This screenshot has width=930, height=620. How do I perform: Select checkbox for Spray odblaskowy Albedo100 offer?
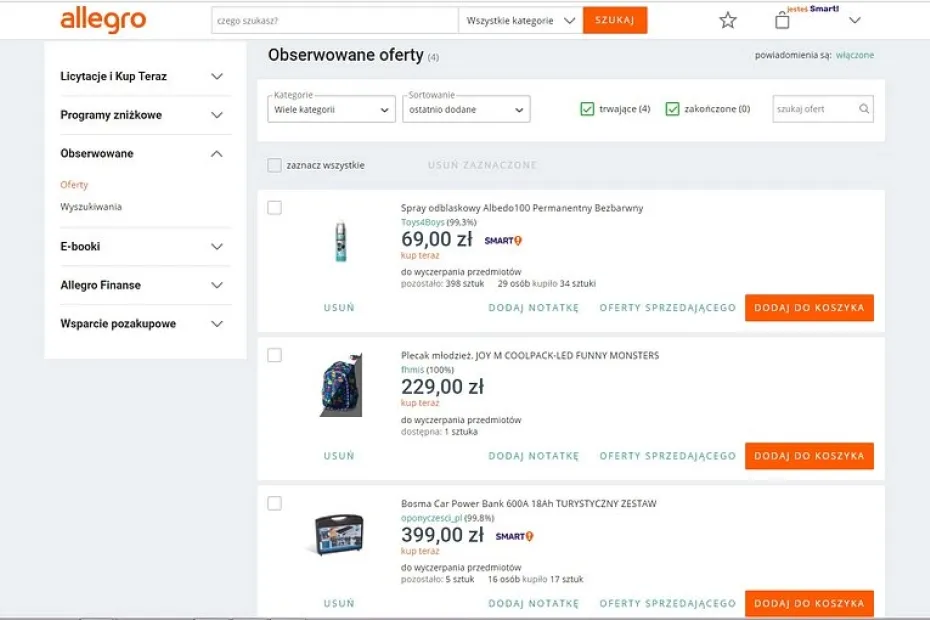tap(274, 208)
